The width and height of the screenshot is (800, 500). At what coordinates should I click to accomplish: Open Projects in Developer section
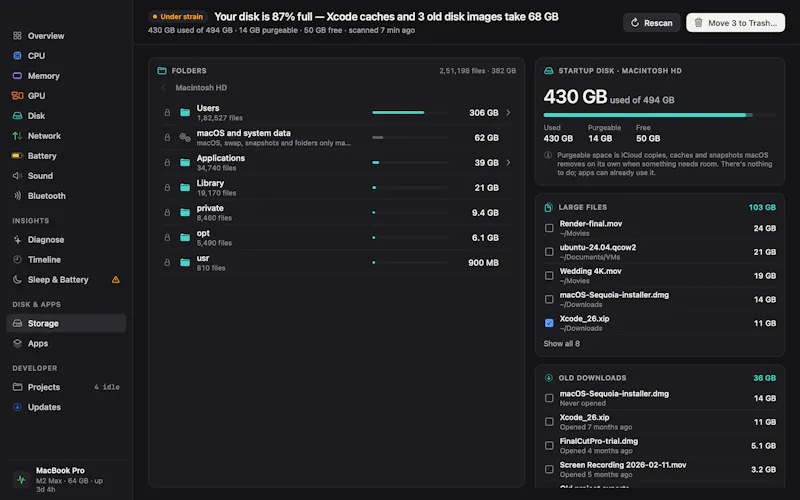pos(66,387)
